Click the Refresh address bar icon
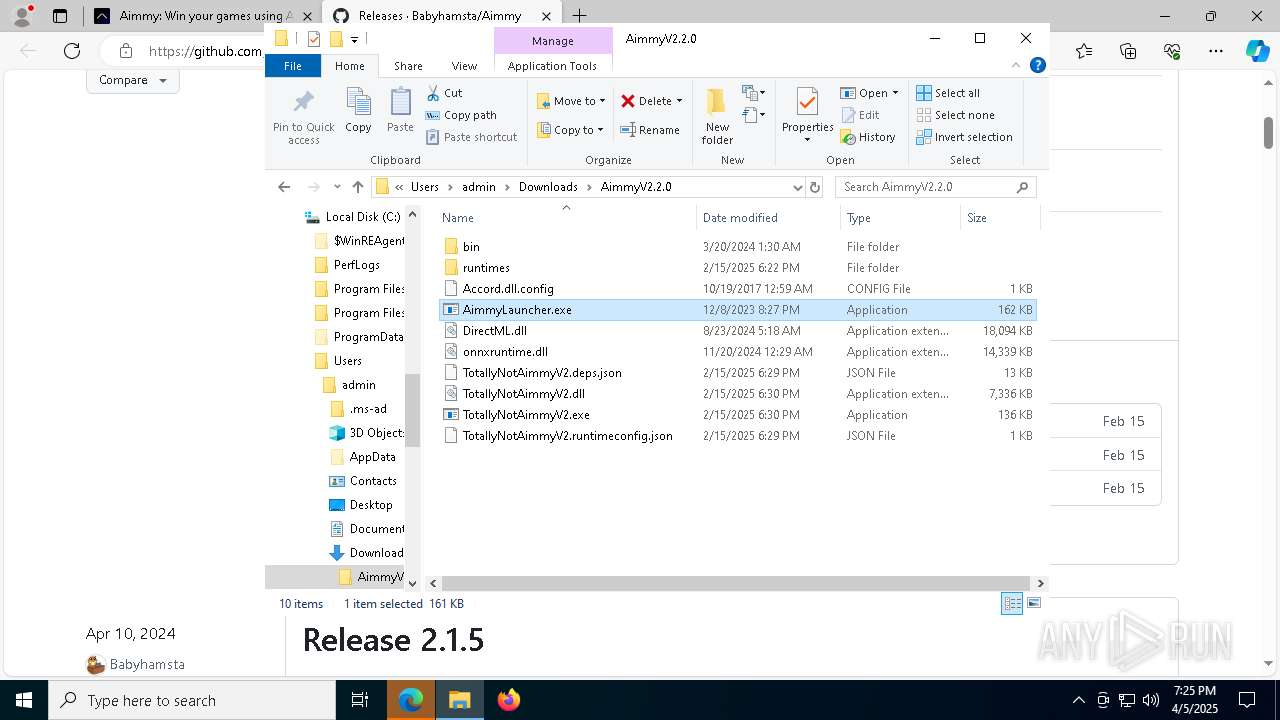The height and width of the screenshot is (720, 1280). pos(815,187)
